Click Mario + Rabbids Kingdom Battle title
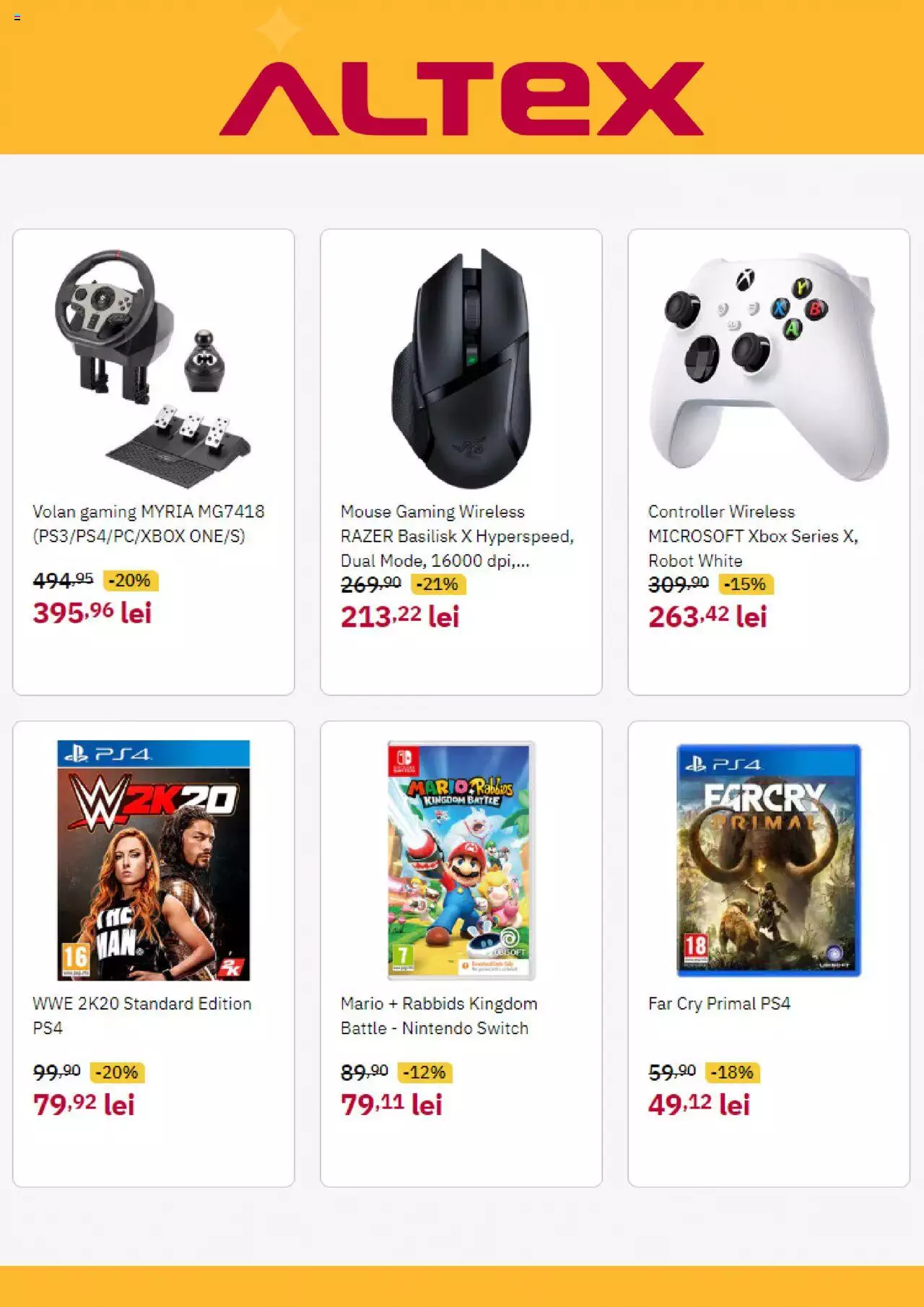This screenshot has width=924, height=1307. click(x=439, y=1015)
